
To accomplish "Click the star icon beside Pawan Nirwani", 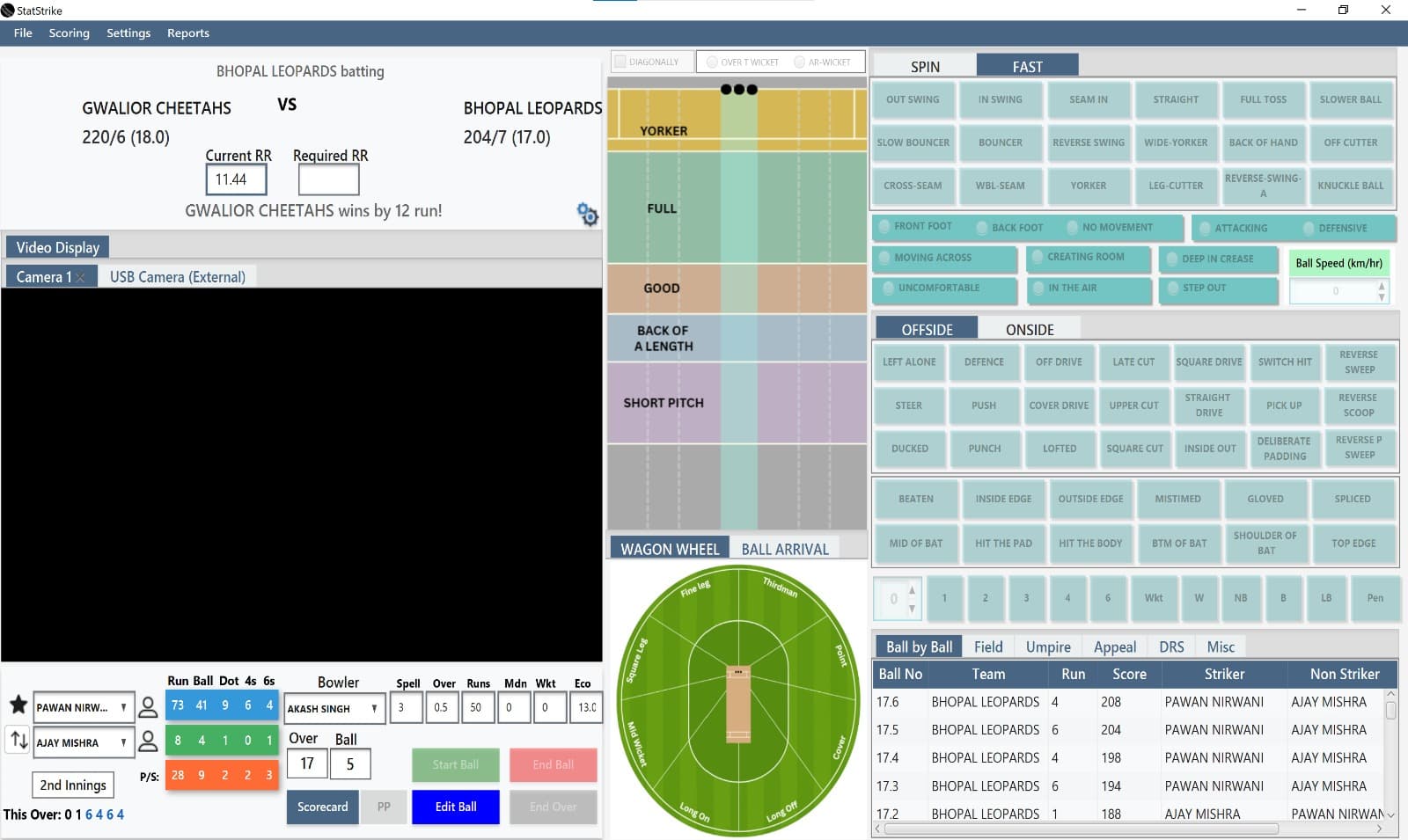I will tap(18, 705).
